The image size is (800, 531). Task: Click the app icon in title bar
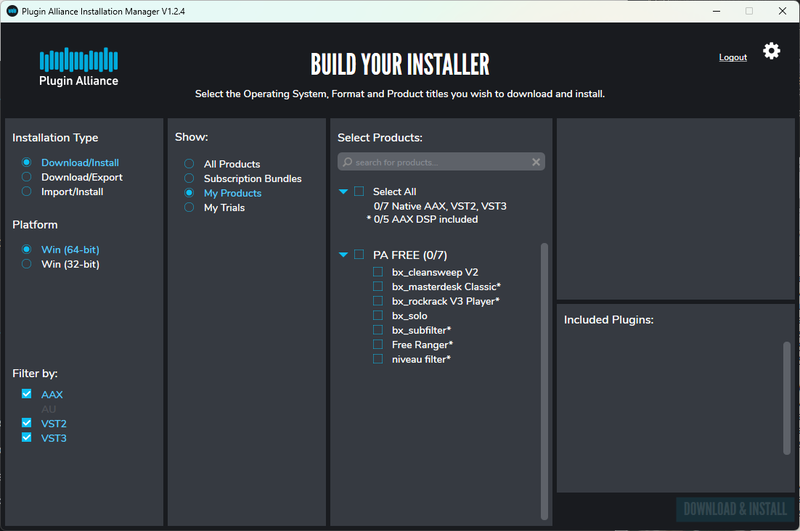click(12, 11)
